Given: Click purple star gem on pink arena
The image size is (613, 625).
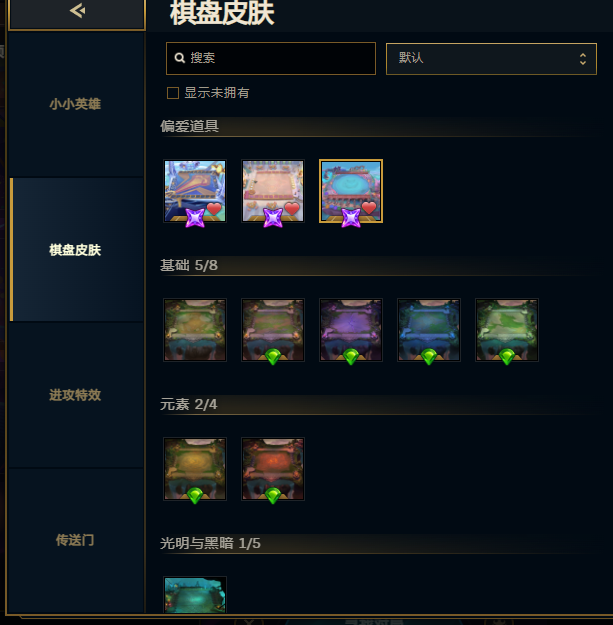Looking at the screenshot, I should (x=273, y=218).
